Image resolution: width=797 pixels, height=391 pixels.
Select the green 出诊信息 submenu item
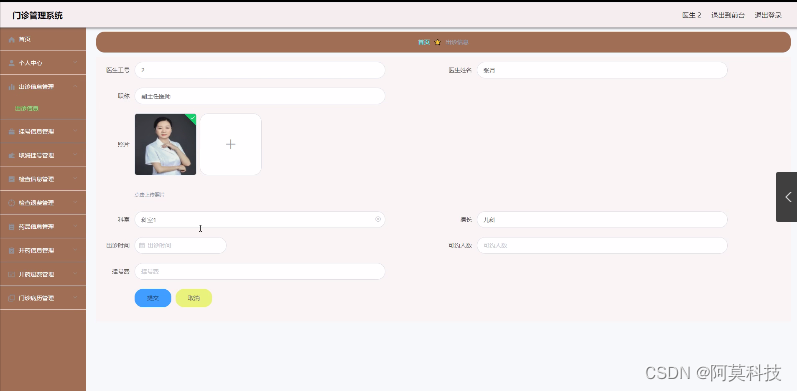[27, 108]
